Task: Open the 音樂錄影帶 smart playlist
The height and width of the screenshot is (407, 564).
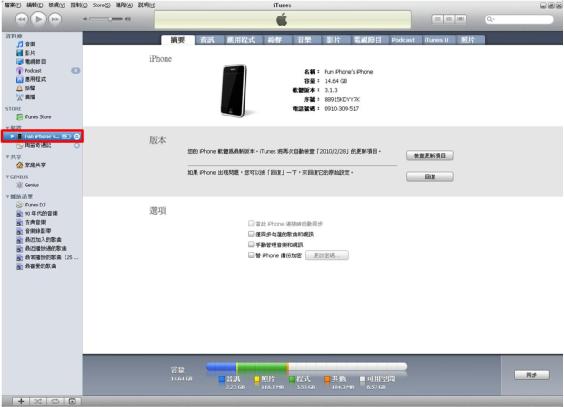Action: point(33,231)
